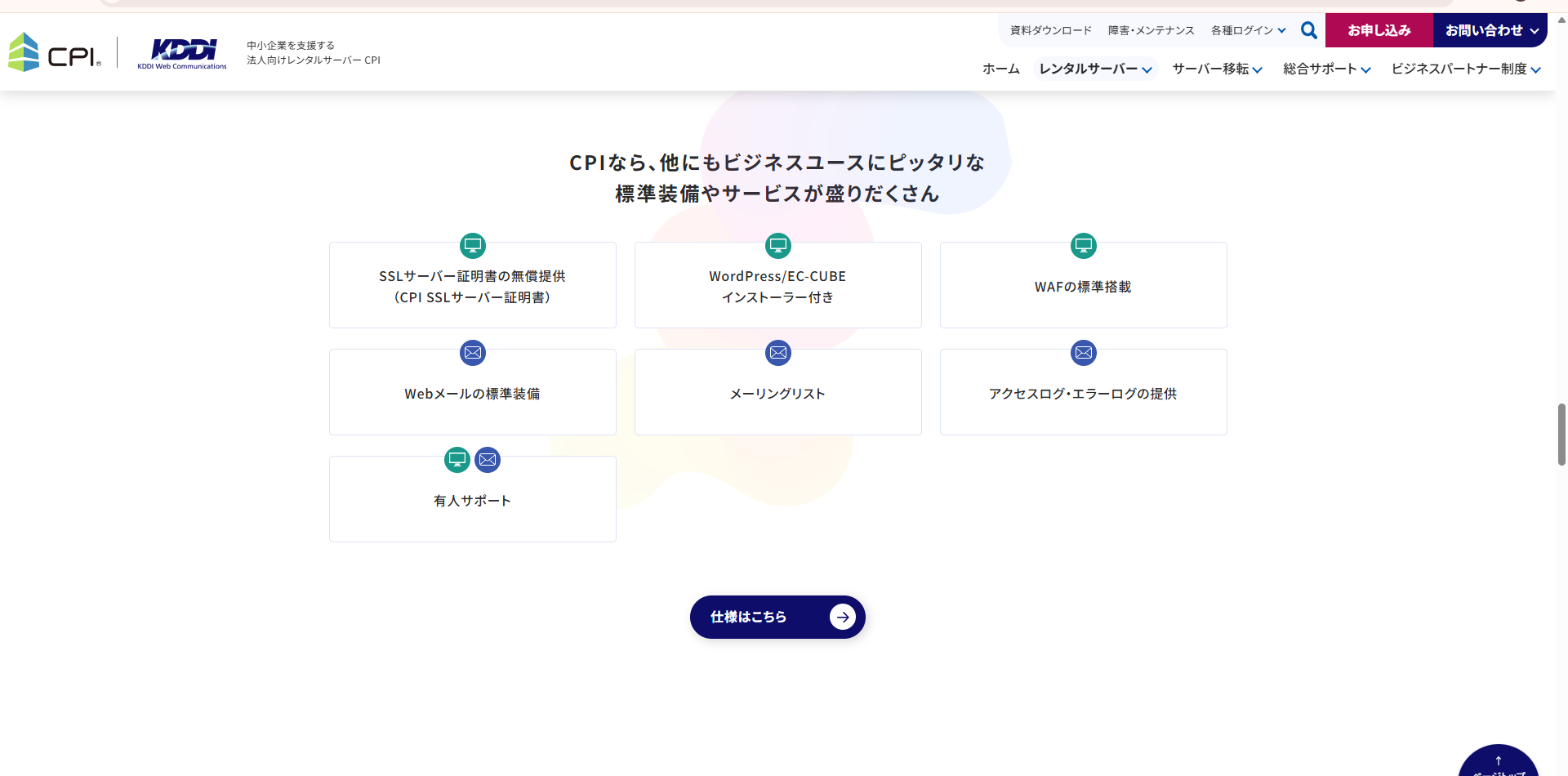This screenshot has height=776, width=1568.
Task: Click monitor icon above WordPress/EC-CUBE card
Action: 778,245
